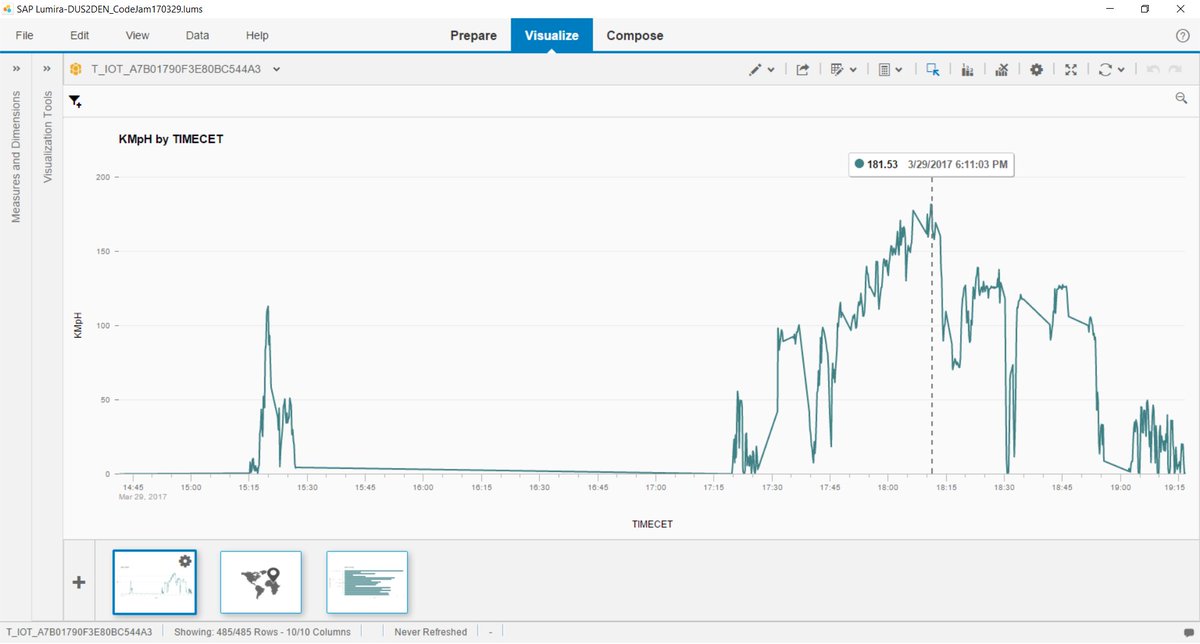Open the Help menu
The image size is (1200, 644).
click(x=257, y=35)
